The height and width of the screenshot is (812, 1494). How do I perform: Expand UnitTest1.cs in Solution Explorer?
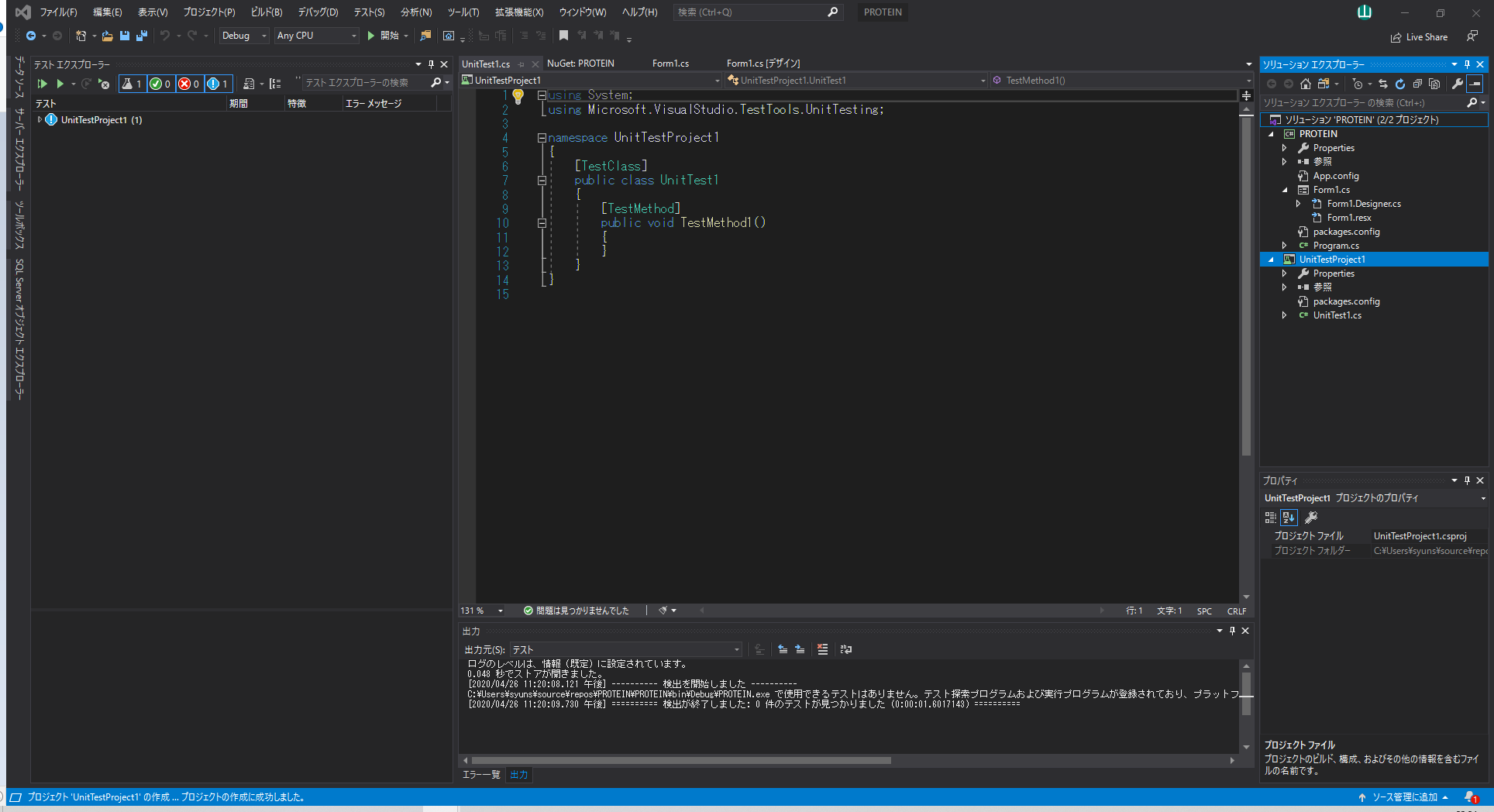coord(1285,315)
